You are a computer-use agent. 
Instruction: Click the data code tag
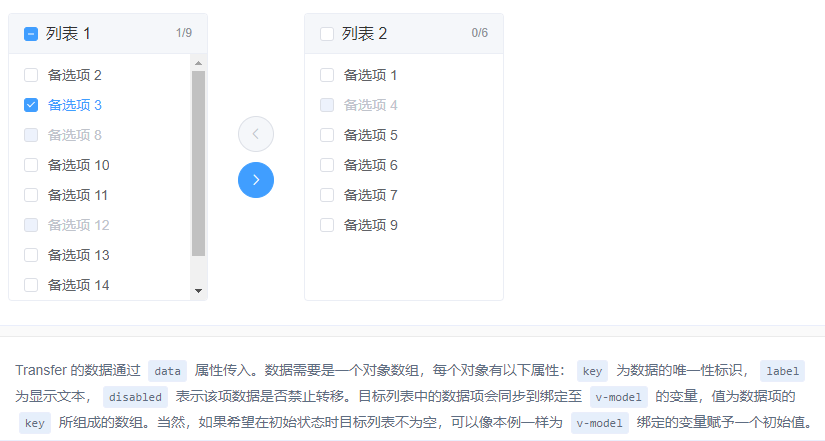tap(167, 371)
